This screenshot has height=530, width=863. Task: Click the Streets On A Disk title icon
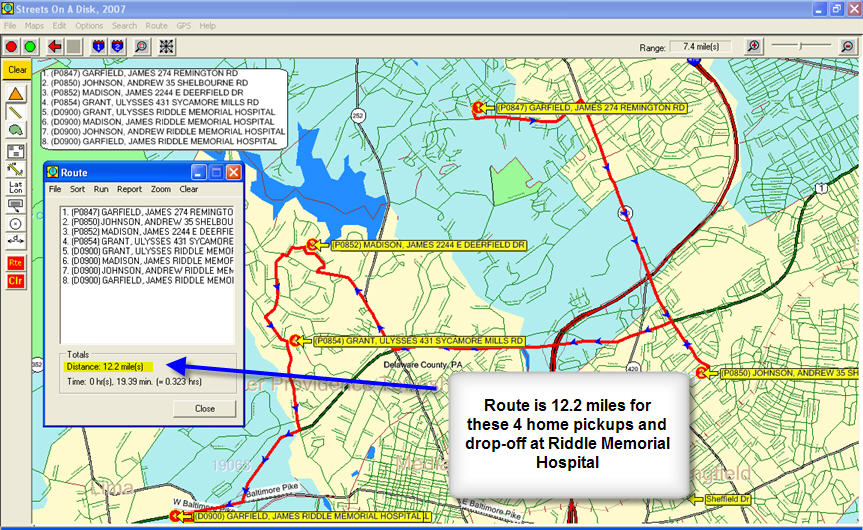click(x=8, y=9)
